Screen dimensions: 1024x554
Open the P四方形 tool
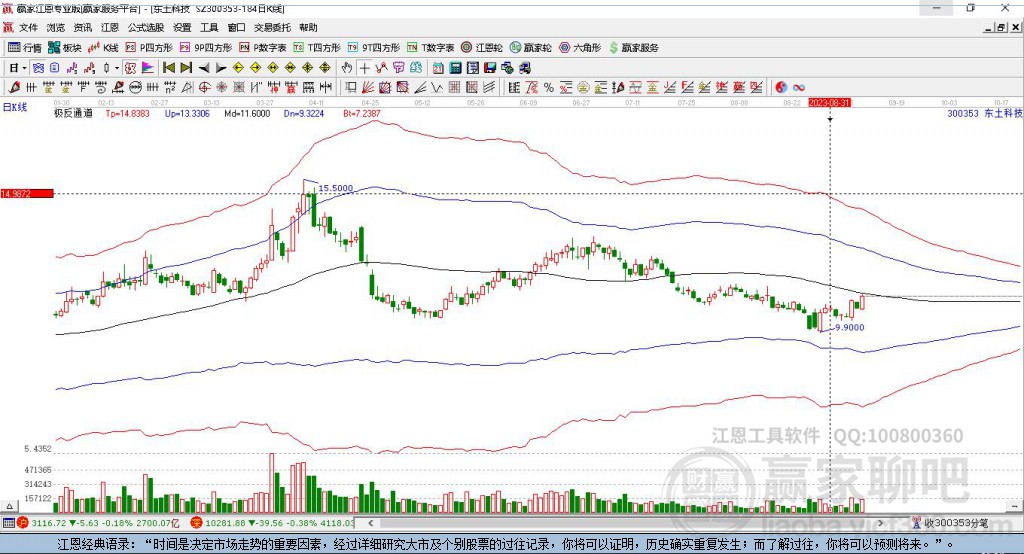pos(149,48)
